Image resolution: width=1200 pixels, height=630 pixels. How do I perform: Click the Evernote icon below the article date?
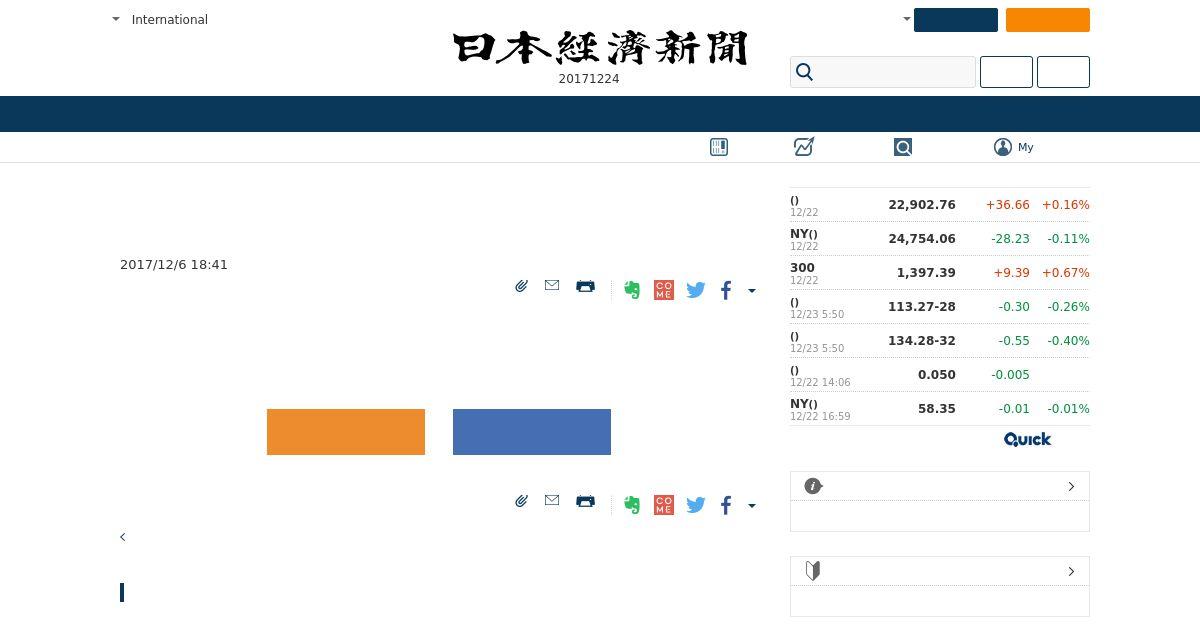click(x=632, y=290)
